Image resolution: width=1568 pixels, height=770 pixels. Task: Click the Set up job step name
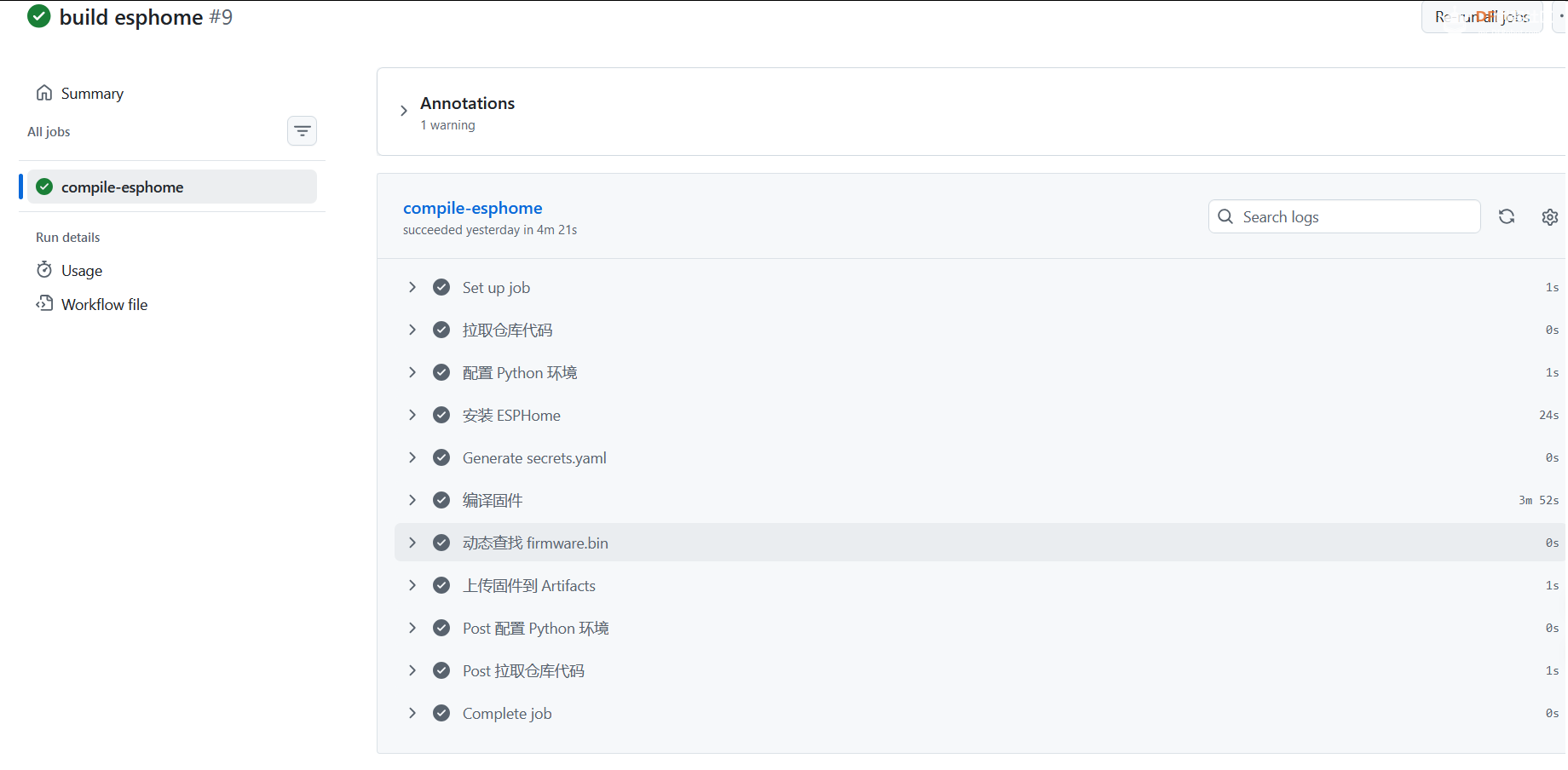496,288
